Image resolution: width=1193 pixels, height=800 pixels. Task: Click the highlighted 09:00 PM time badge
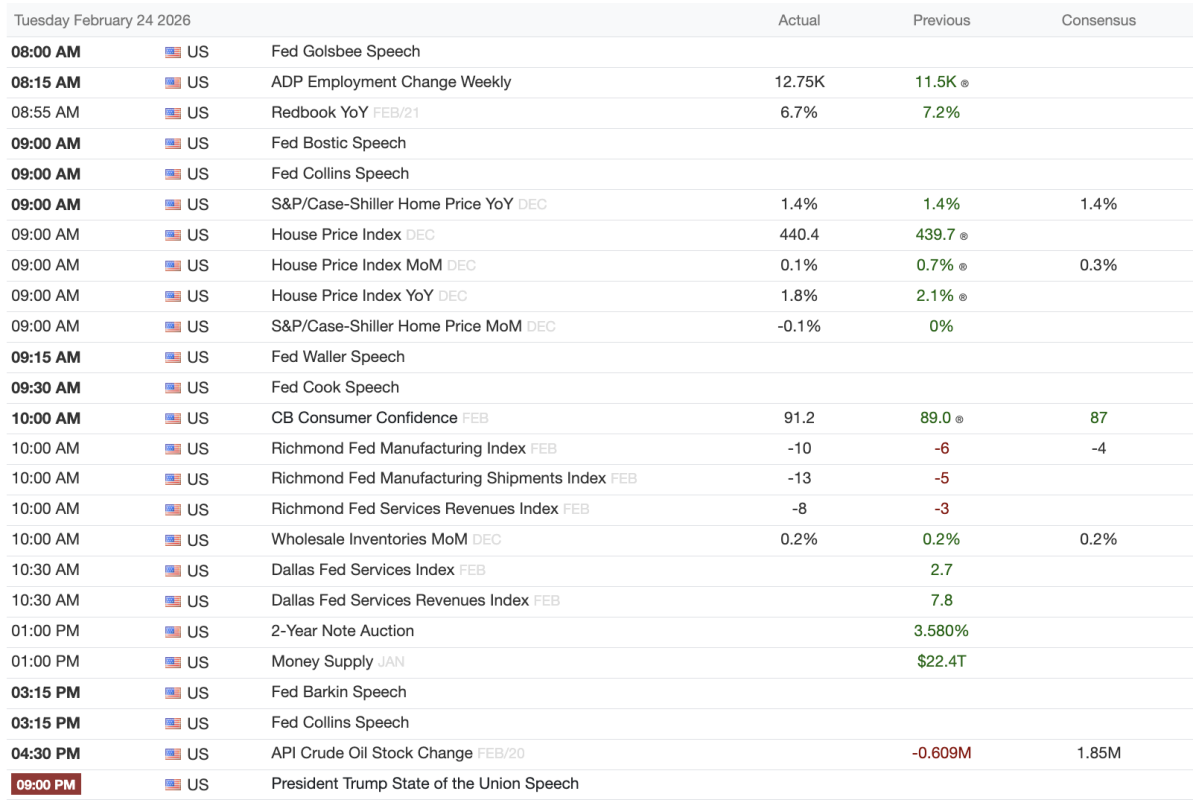click(45, 784)
